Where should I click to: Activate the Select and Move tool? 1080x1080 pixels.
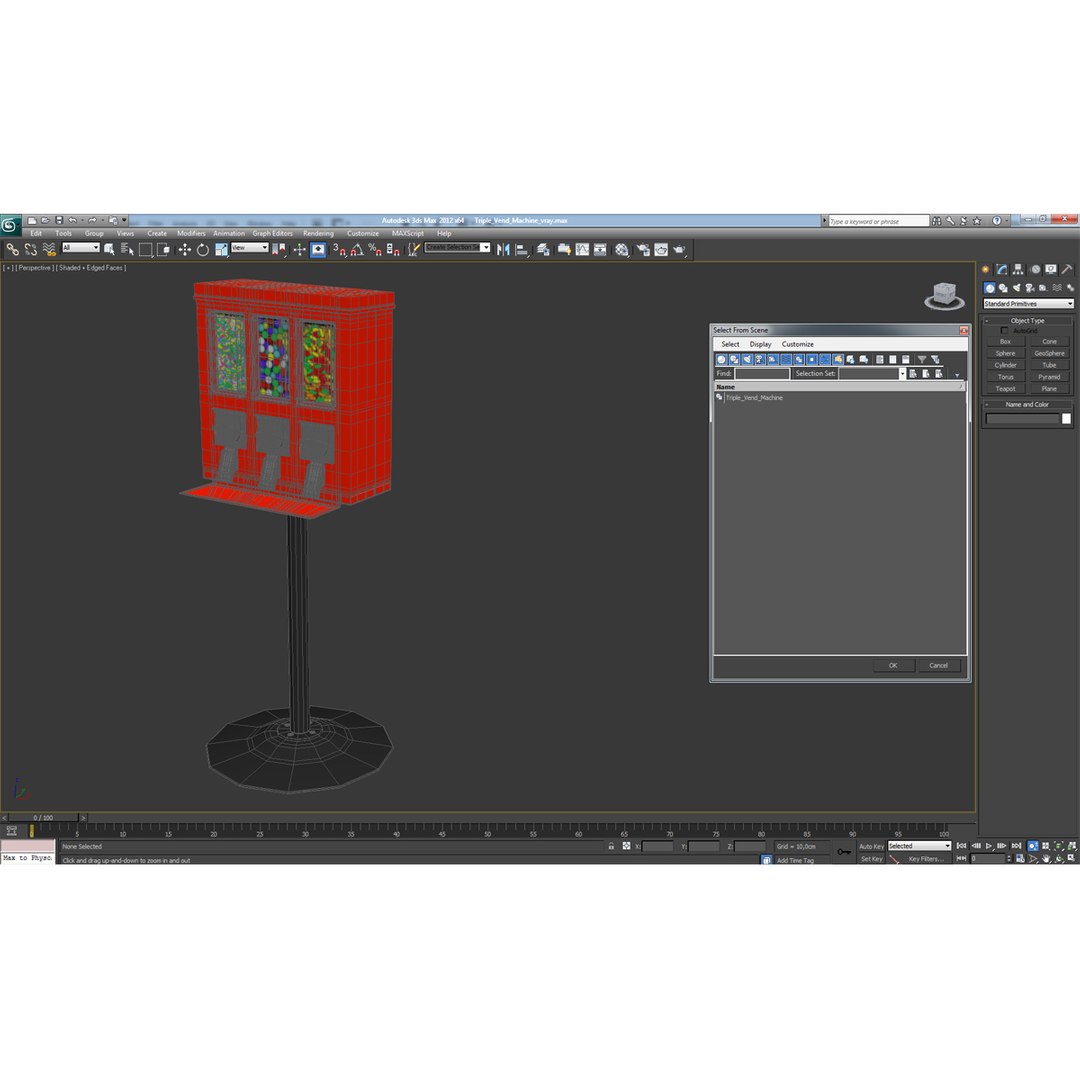click(185, 249)
